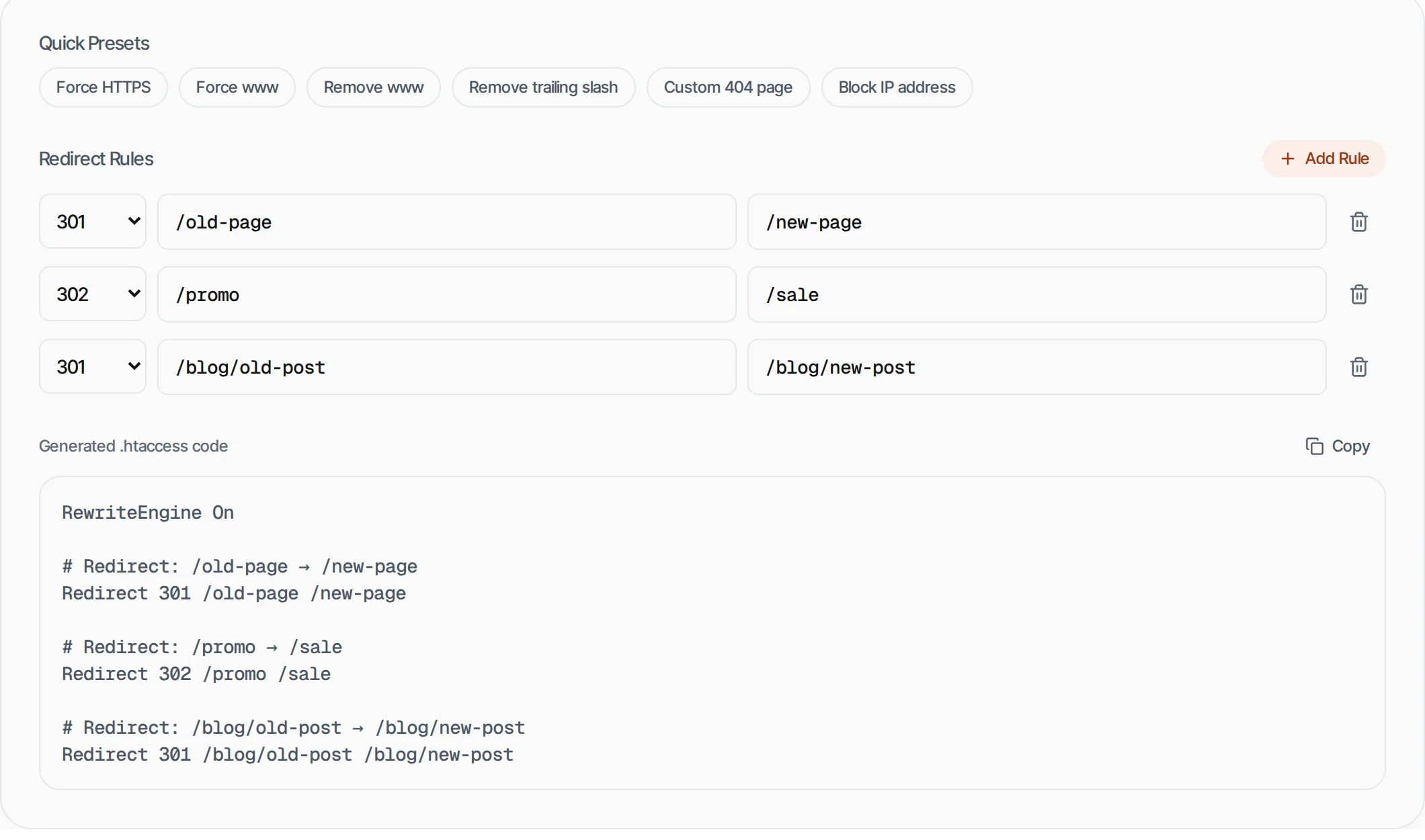Screen dimensions: 1425x840
Task: Edit the /blog/new-post destination field
Action: click(1036, 367)
